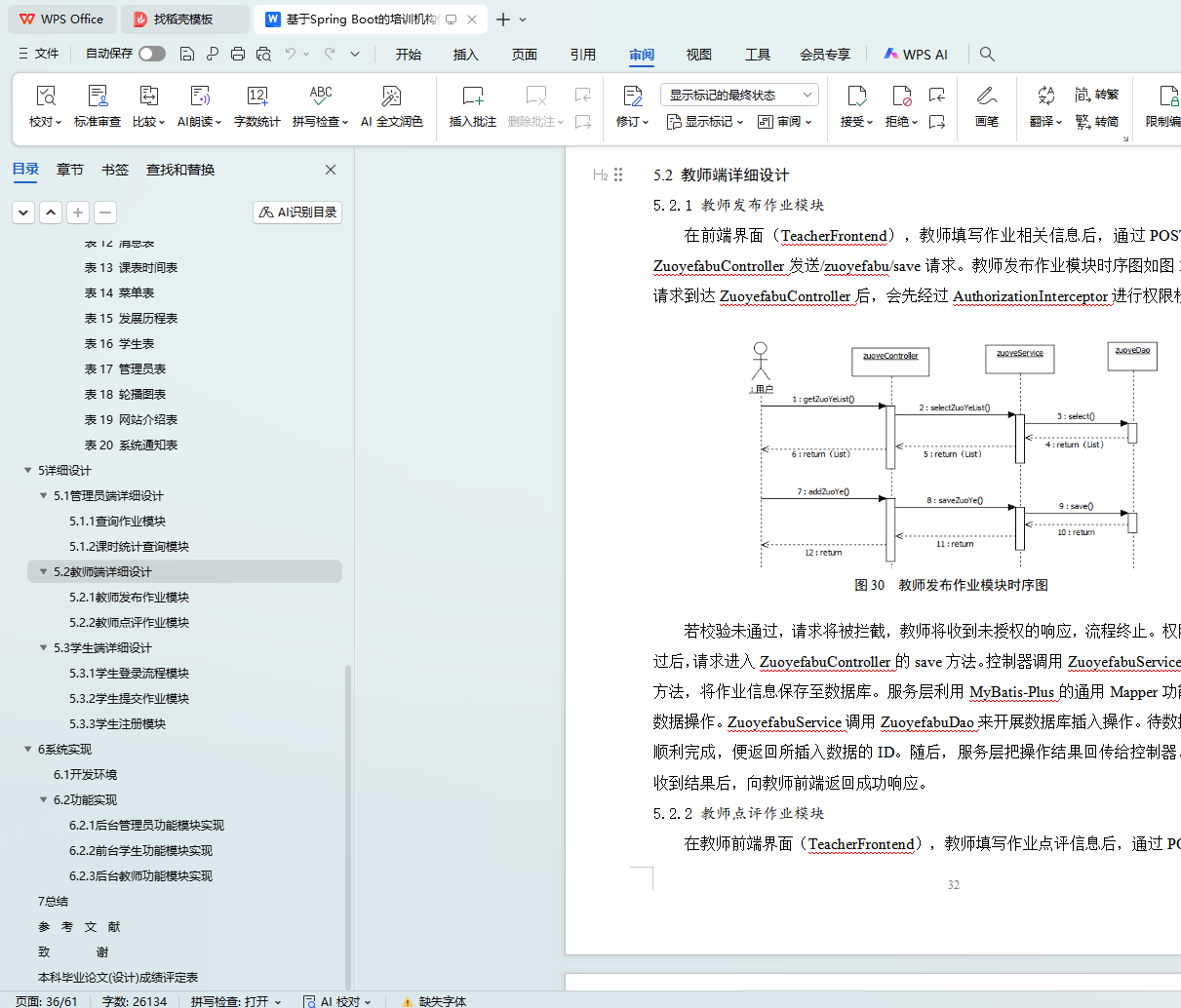The image size is (1181, 1008).
Task: Click the AI 全文润色 polish icon
Action: 391,97
